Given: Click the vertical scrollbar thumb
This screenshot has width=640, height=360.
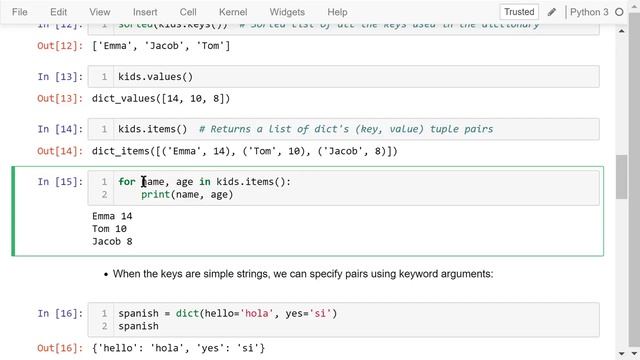Looking at the screenshot, I should [x=621, y=177].
